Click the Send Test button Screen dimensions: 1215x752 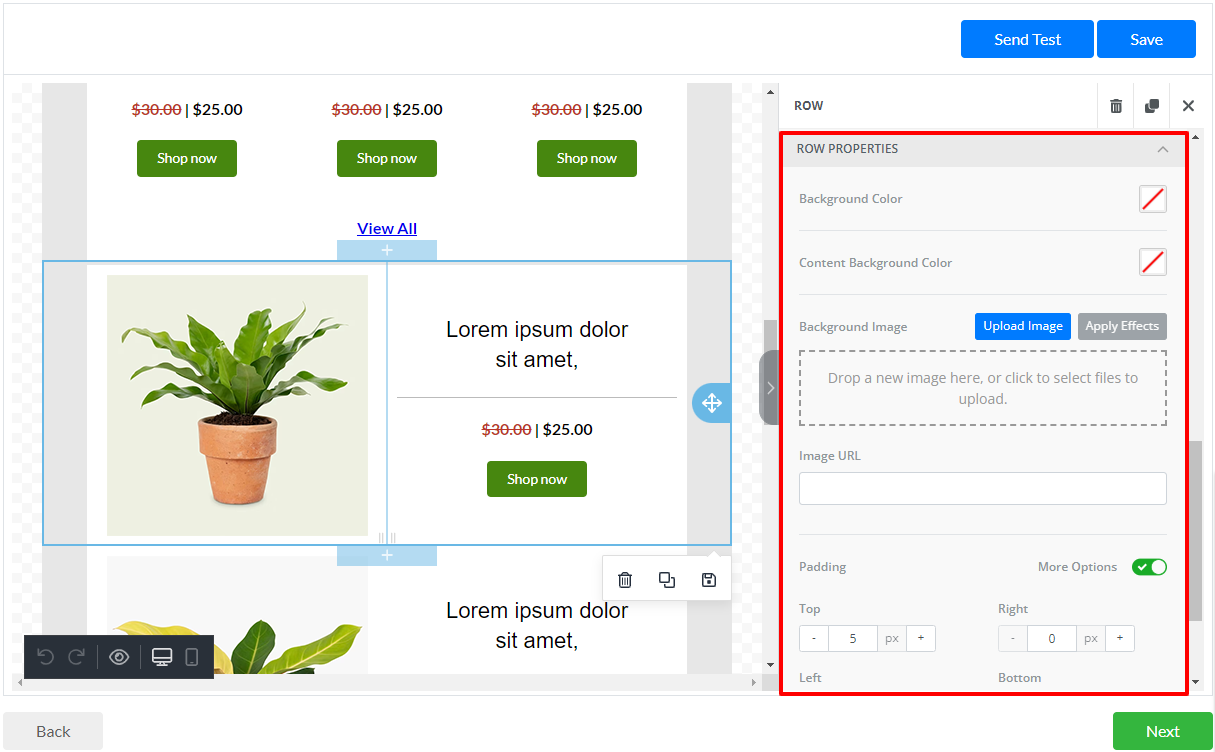tap(1027, 39)
